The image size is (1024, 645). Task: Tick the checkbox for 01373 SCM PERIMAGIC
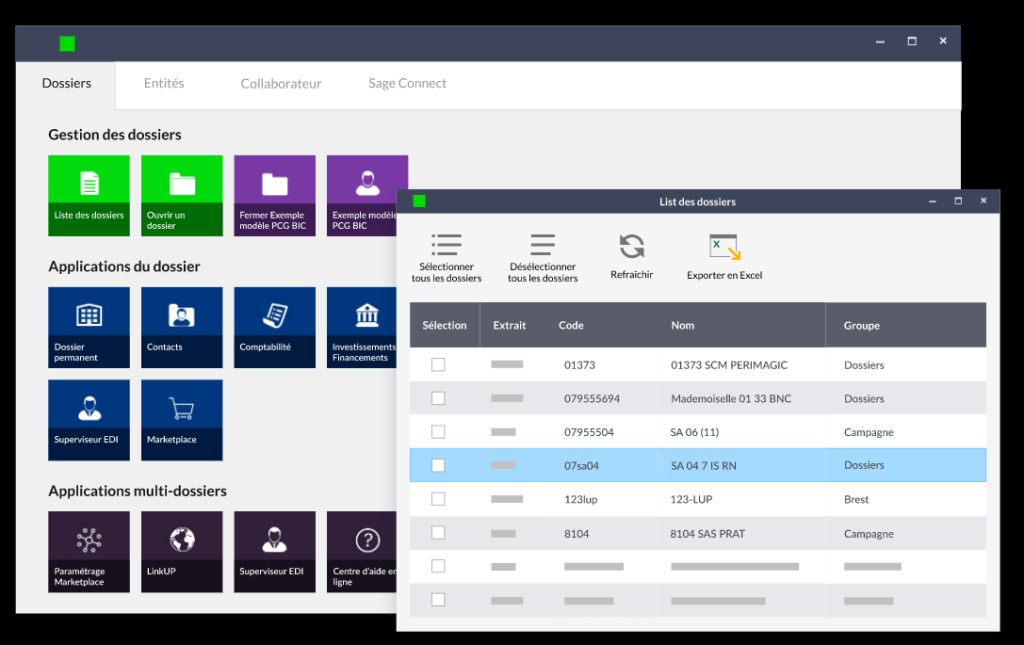438,364
